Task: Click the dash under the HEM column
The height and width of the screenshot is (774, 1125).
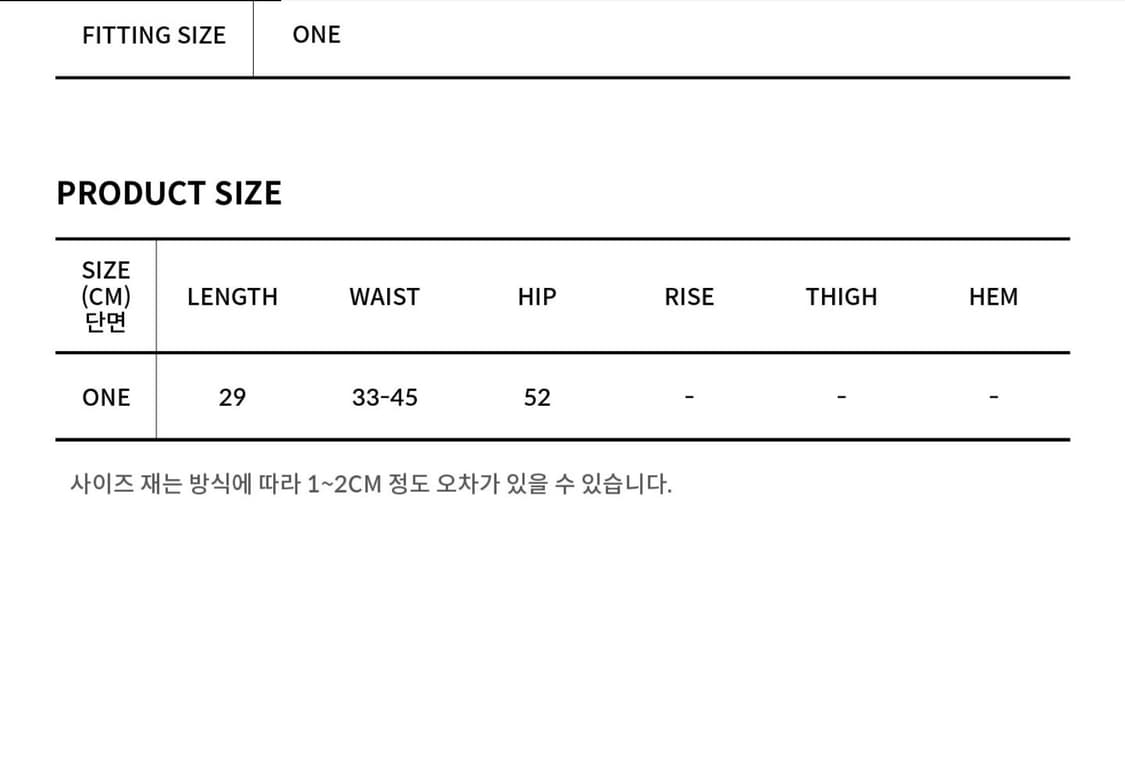Action: 993,397
